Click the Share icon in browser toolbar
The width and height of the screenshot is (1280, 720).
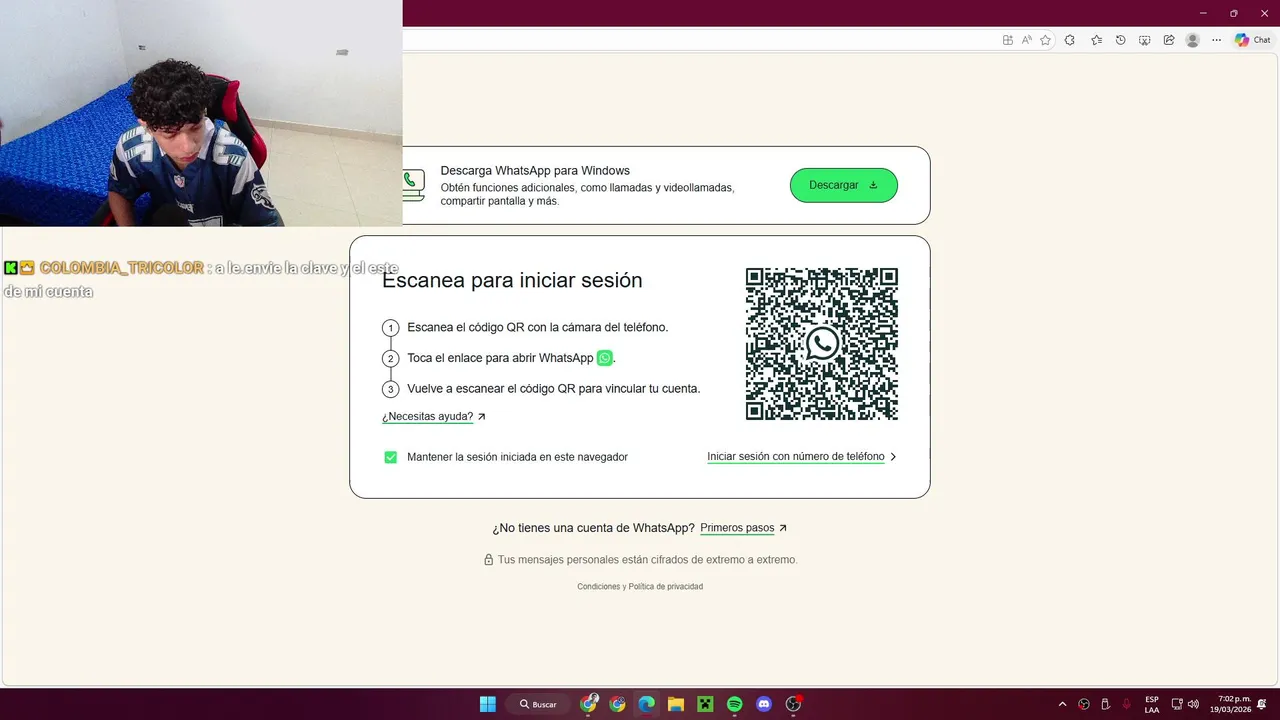[x=1168, y=40]
